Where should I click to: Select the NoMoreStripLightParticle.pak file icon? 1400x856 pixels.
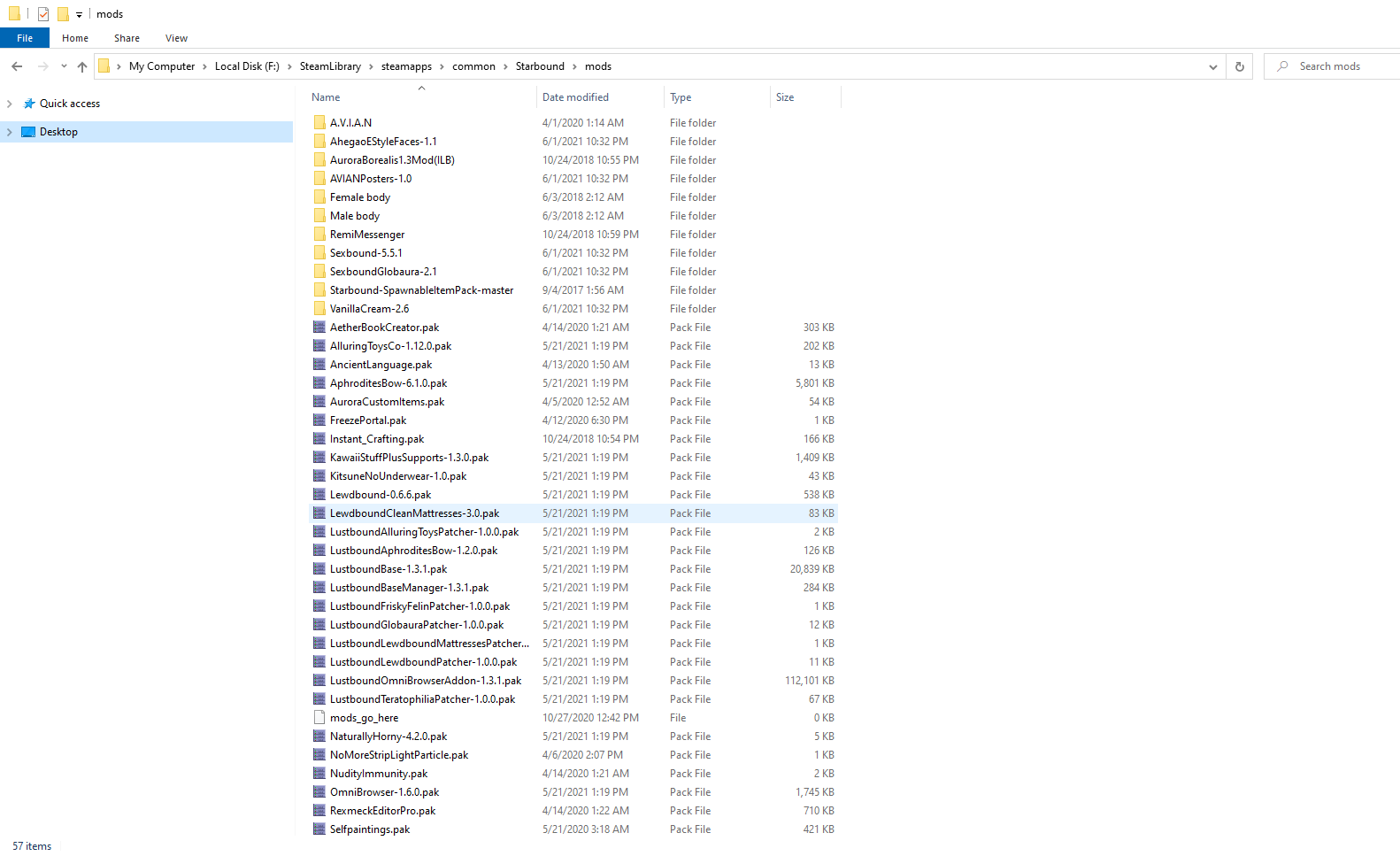pos(319,754)
